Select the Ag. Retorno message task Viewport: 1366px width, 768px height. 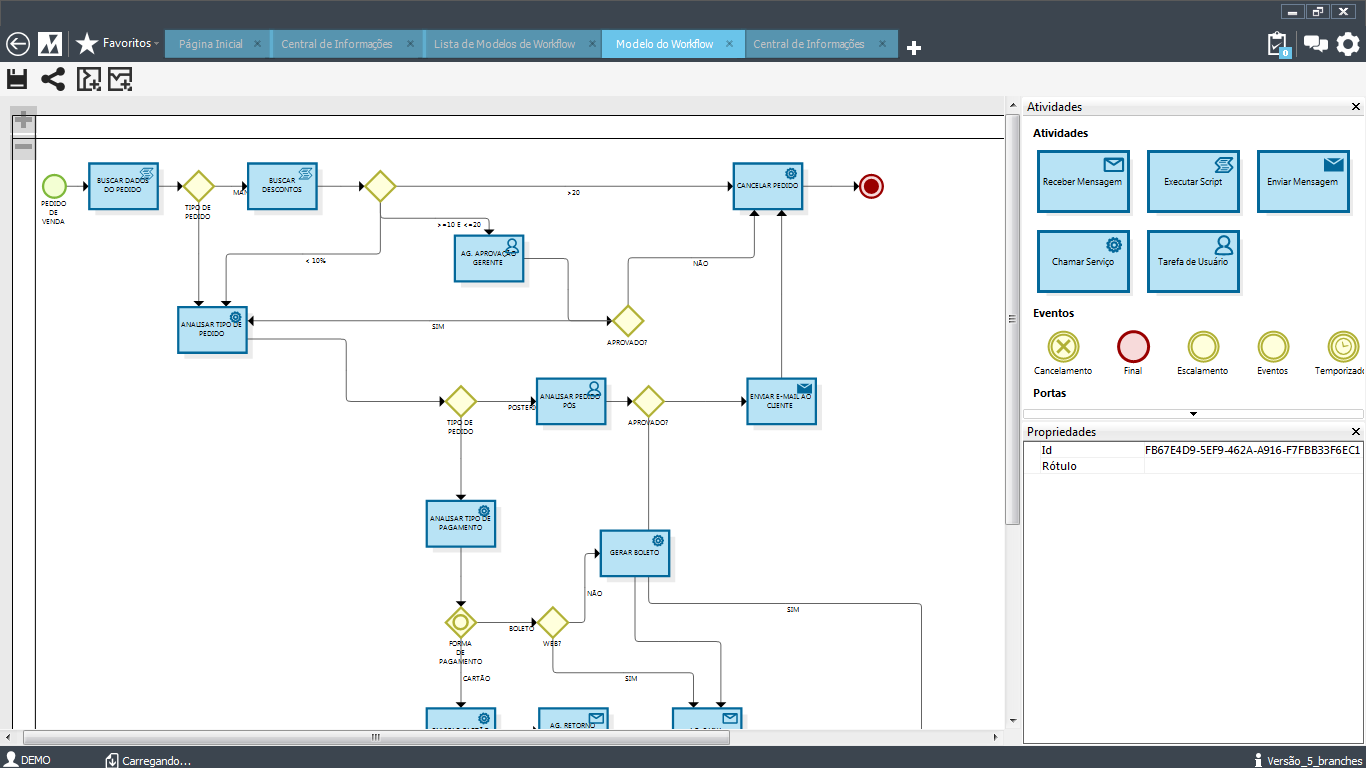tap(573, 719)
